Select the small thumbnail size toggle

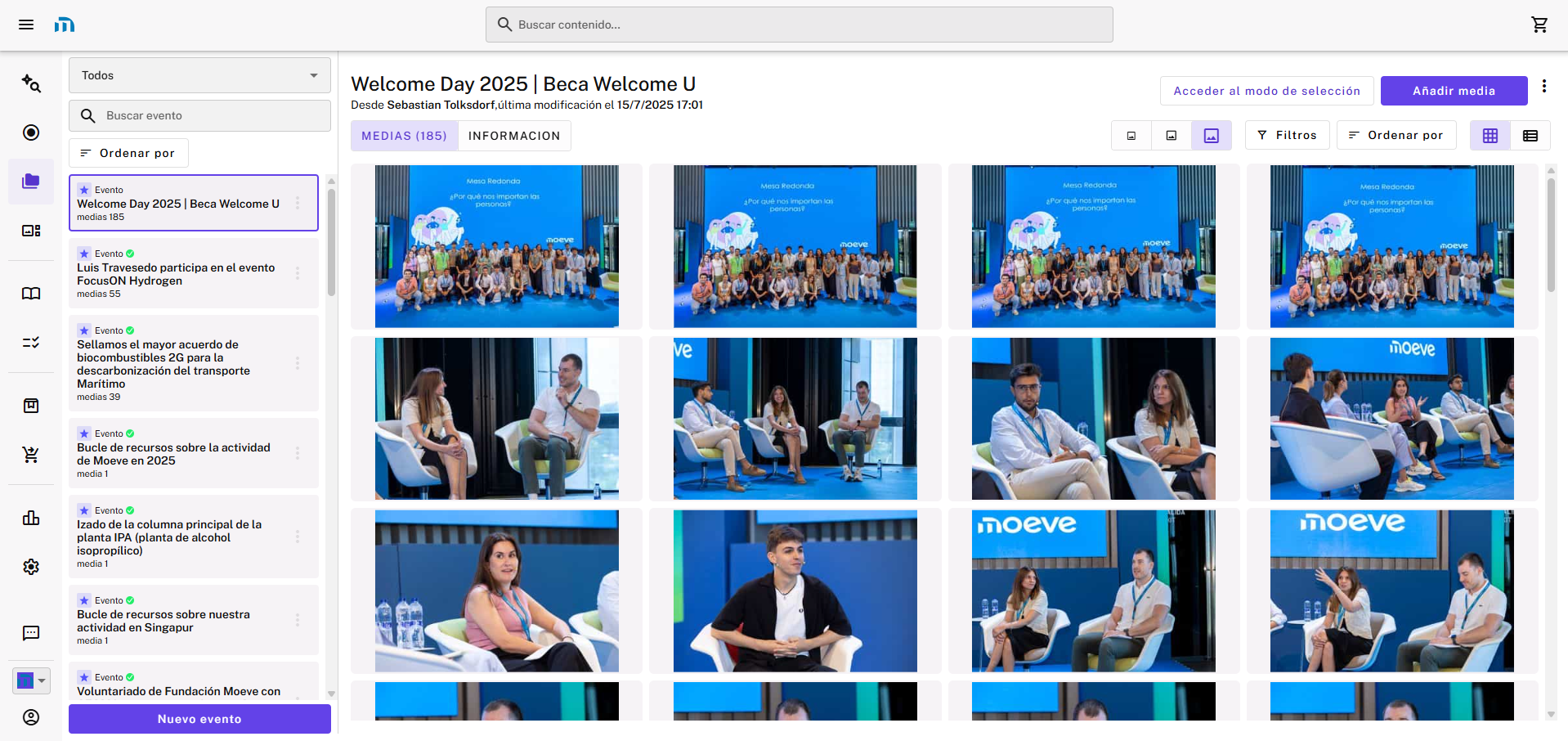pyautogui.click(x=1131, y=136)
